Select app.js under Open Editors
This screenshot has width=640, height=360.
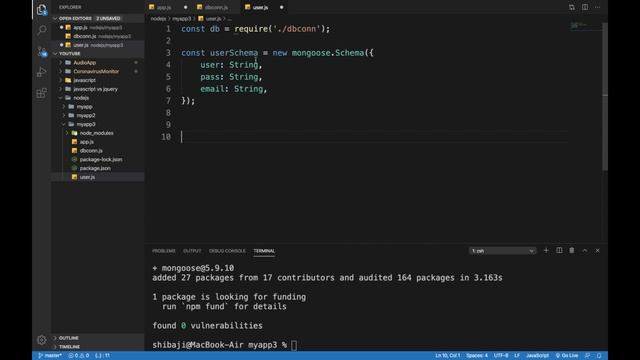click(x=98, y=27)
